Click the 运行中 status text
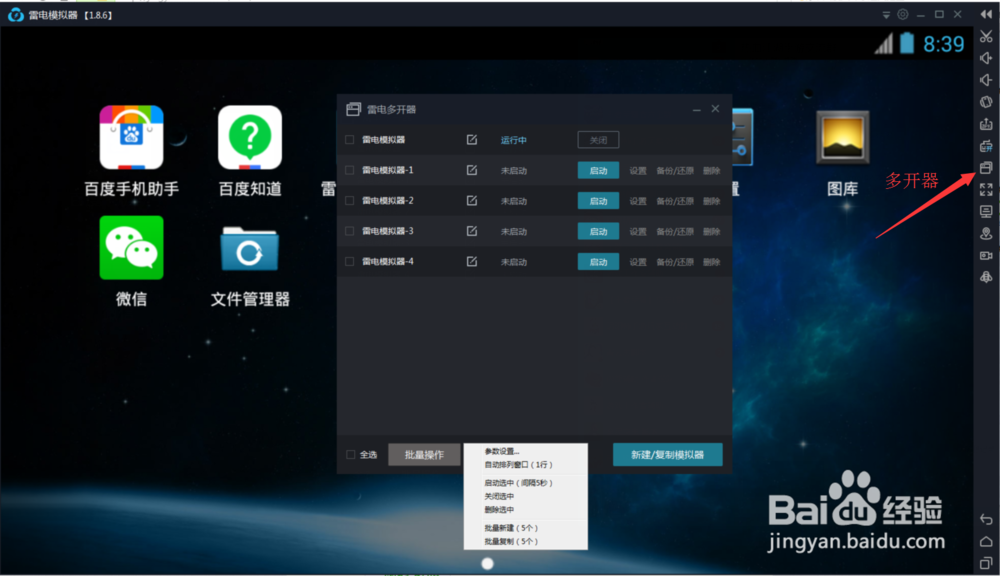The width and height of the screenshot is (1000, 576). coord(513,140)
